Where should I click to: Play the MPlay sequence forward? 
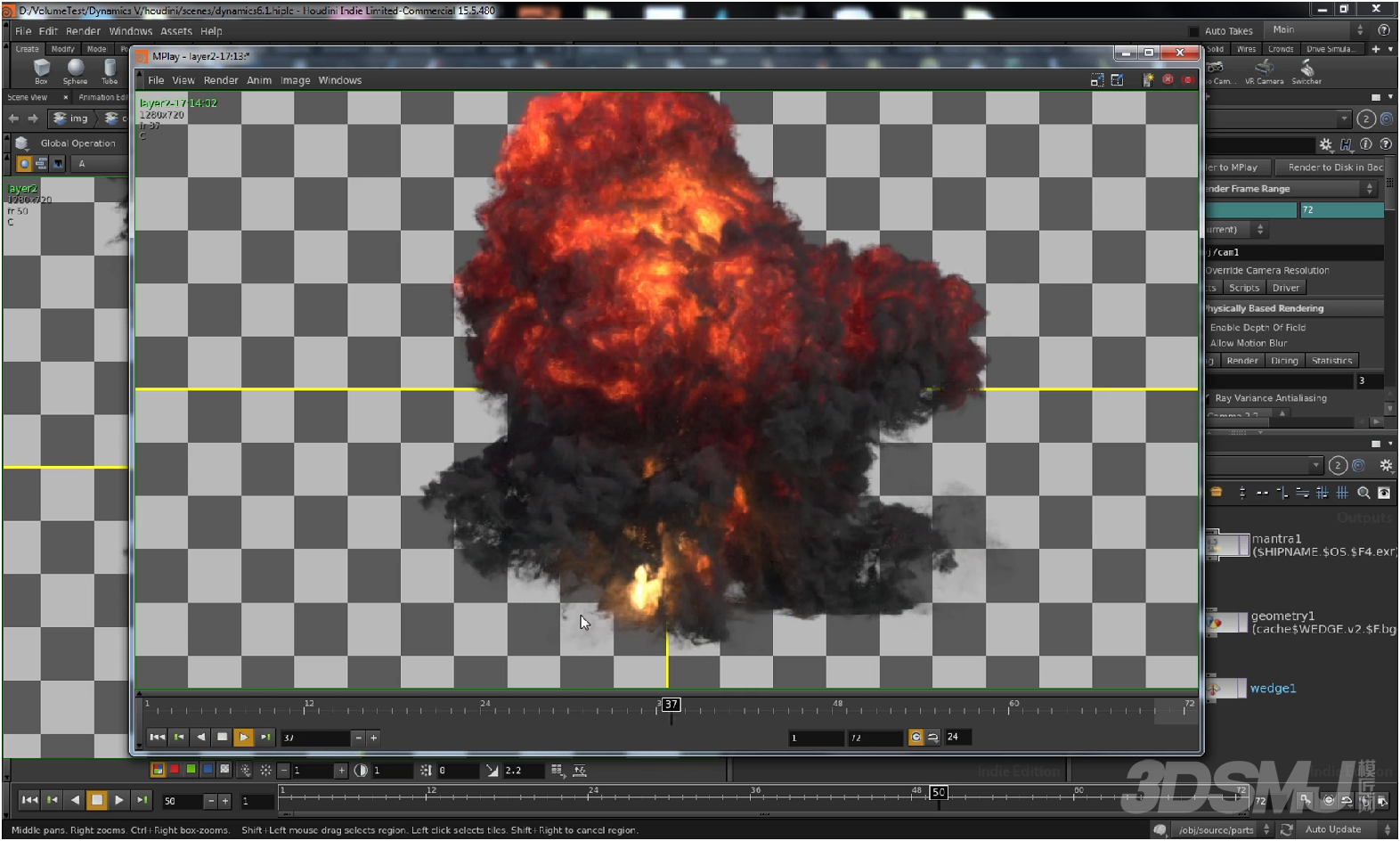[x=244, y=737]
